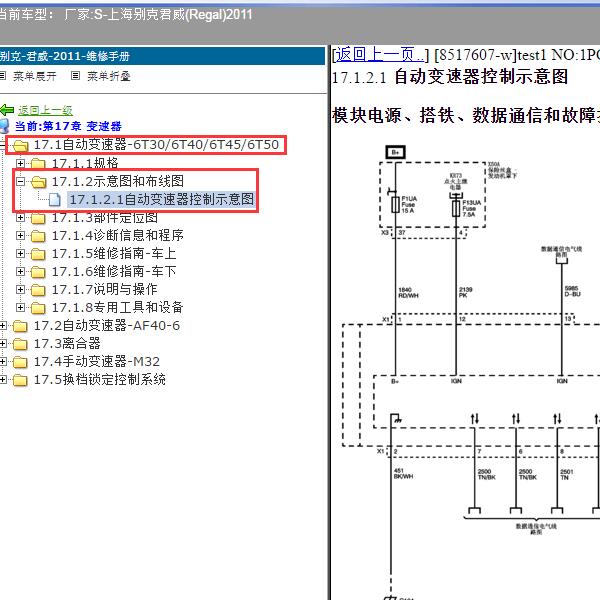Viewport: 600px width, 600px height.
Task: Collapse the 17.1.2示意图和布线图 node
Action: click(20, 181)
